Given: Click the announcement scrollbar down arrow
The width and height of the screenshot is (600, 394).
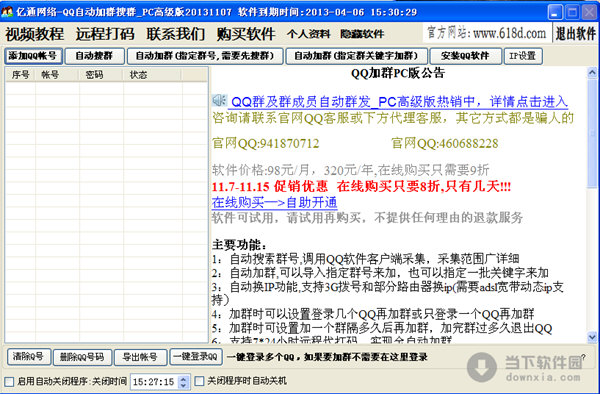Looking at the screenshot, I should point(592,337).
